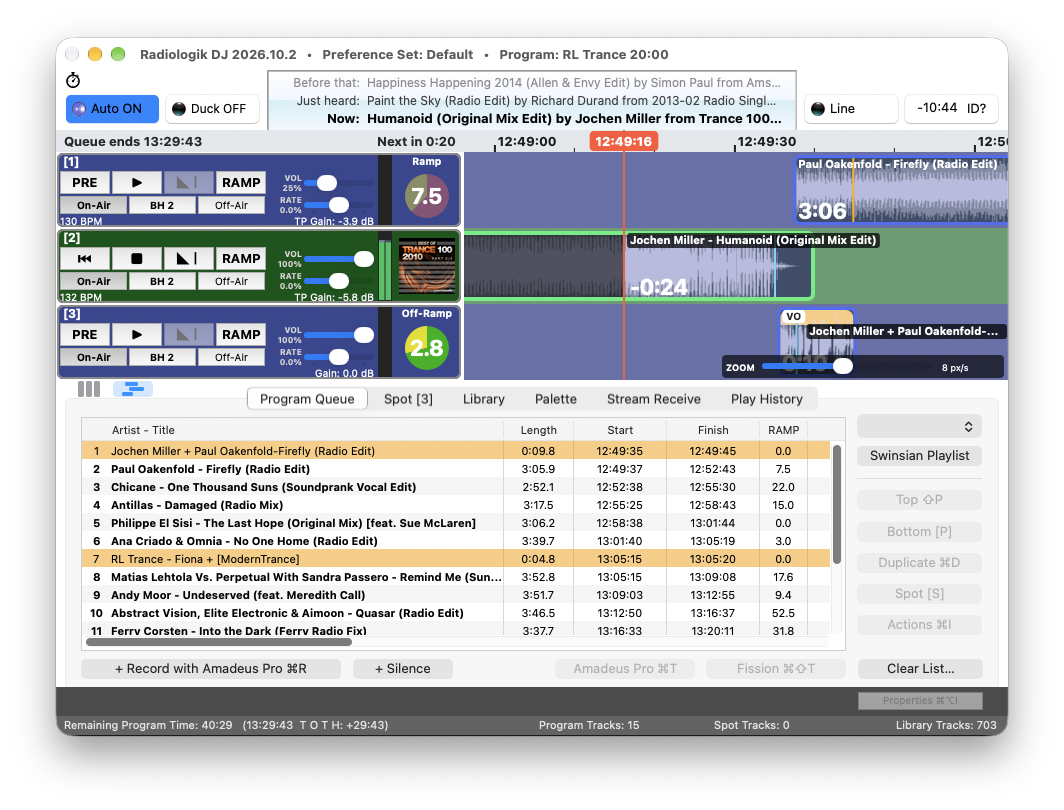This screenshot has width=1064, height=810.
Task: Click RAMP on deck 1
Action: pos(241,182)
